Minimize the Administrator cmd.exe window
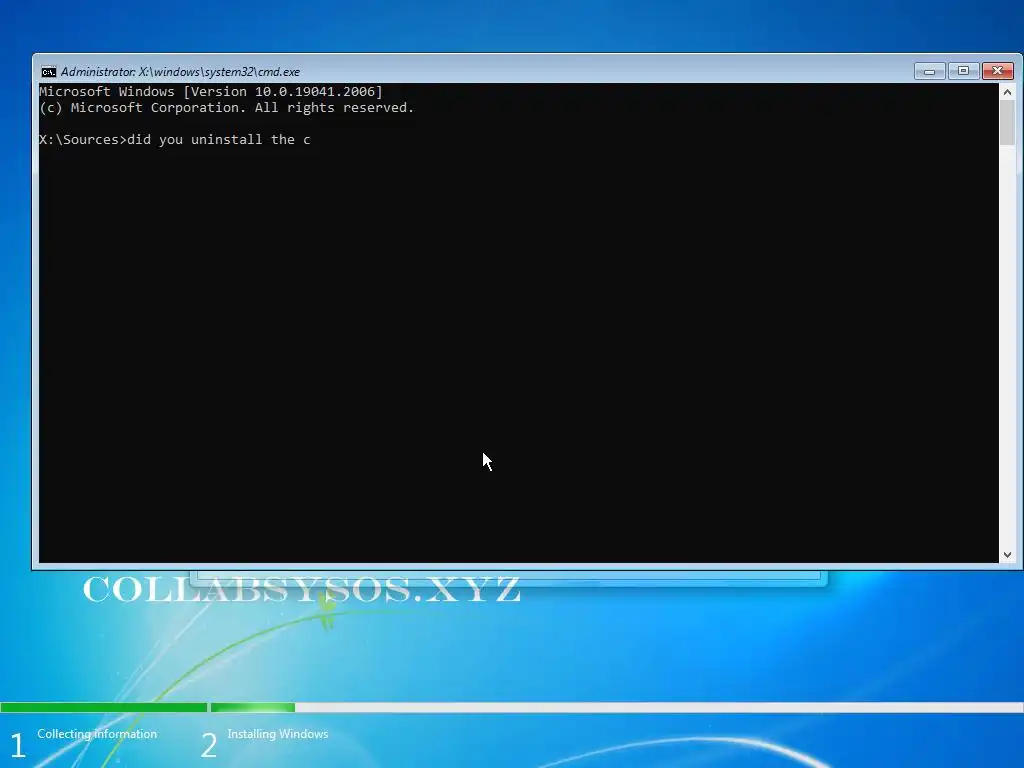 coord(929,71)
